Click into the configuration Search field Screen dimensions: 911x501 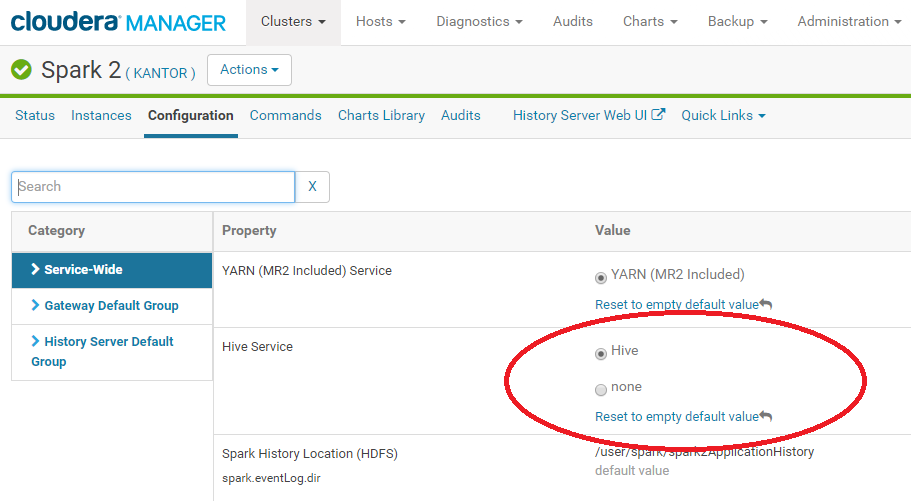pos(153,187)
